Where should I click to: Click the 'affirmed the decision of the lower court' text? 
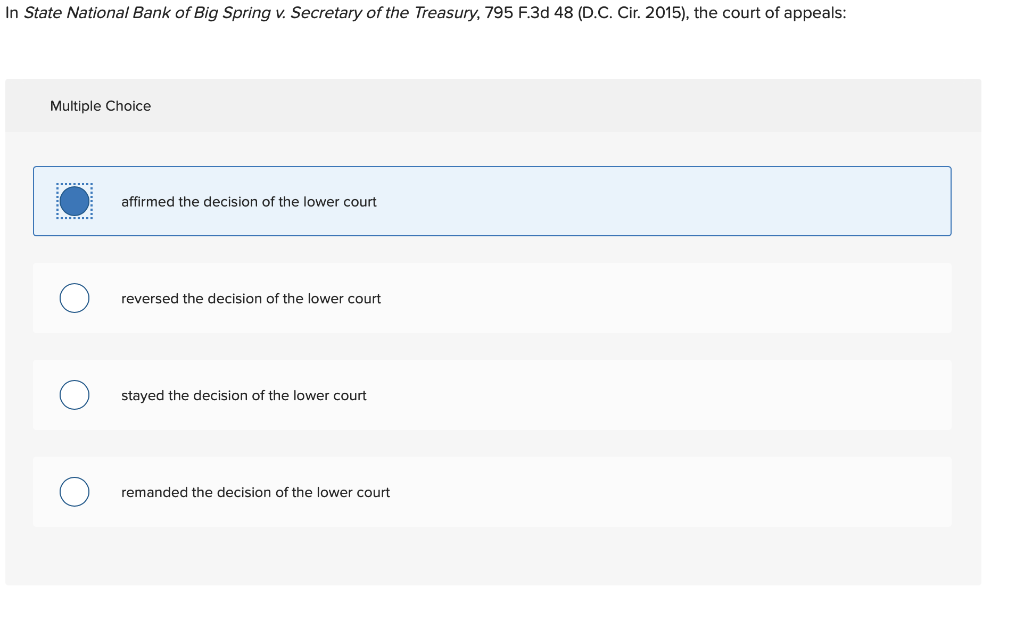[249, 202]
